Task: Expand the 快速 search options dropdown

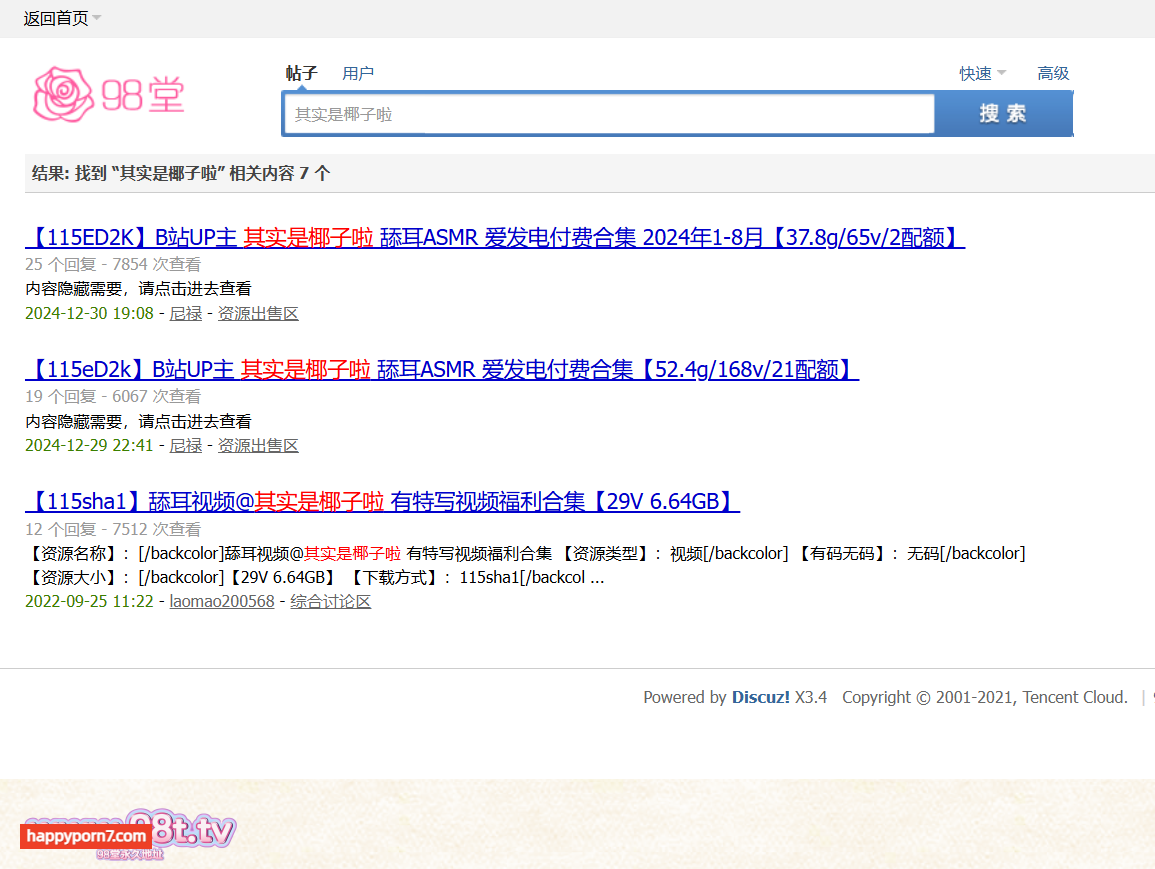Action: coord(982,73)
